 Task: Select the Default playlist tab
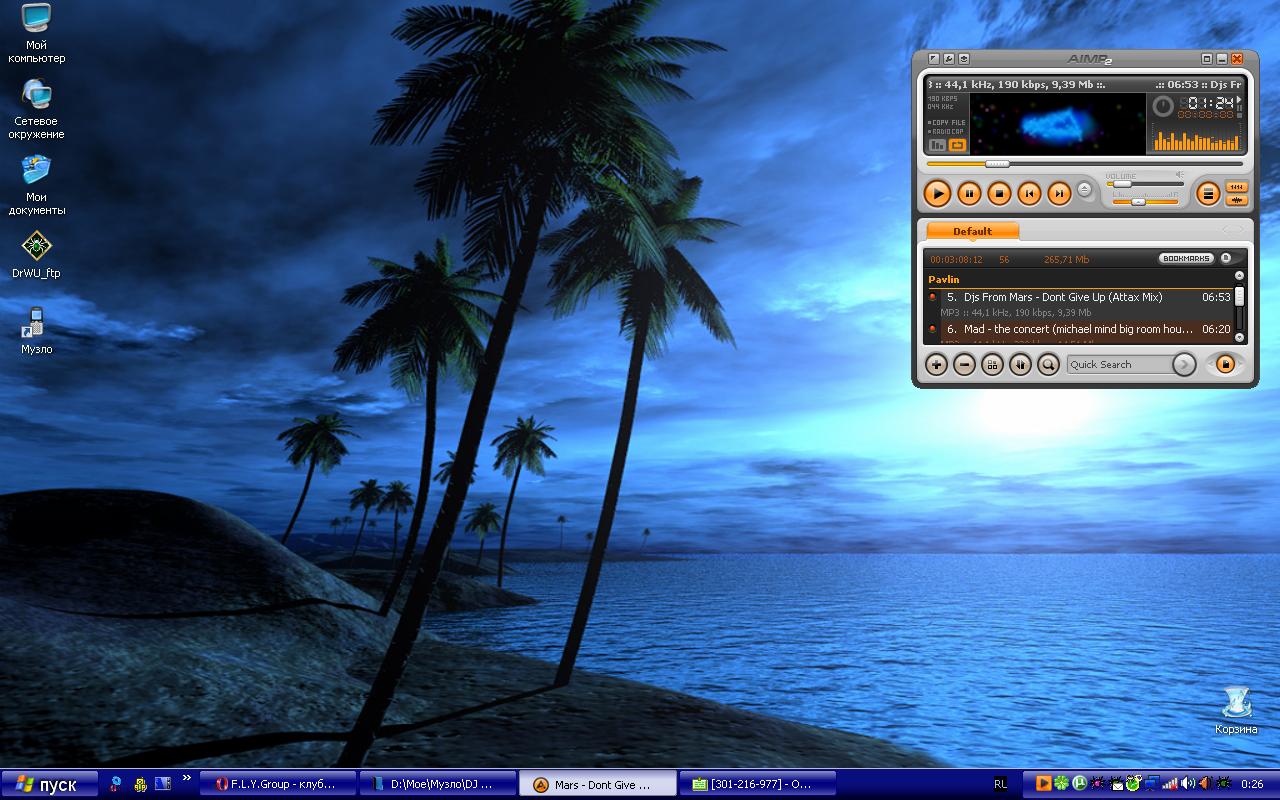click(x=972, y=231)
